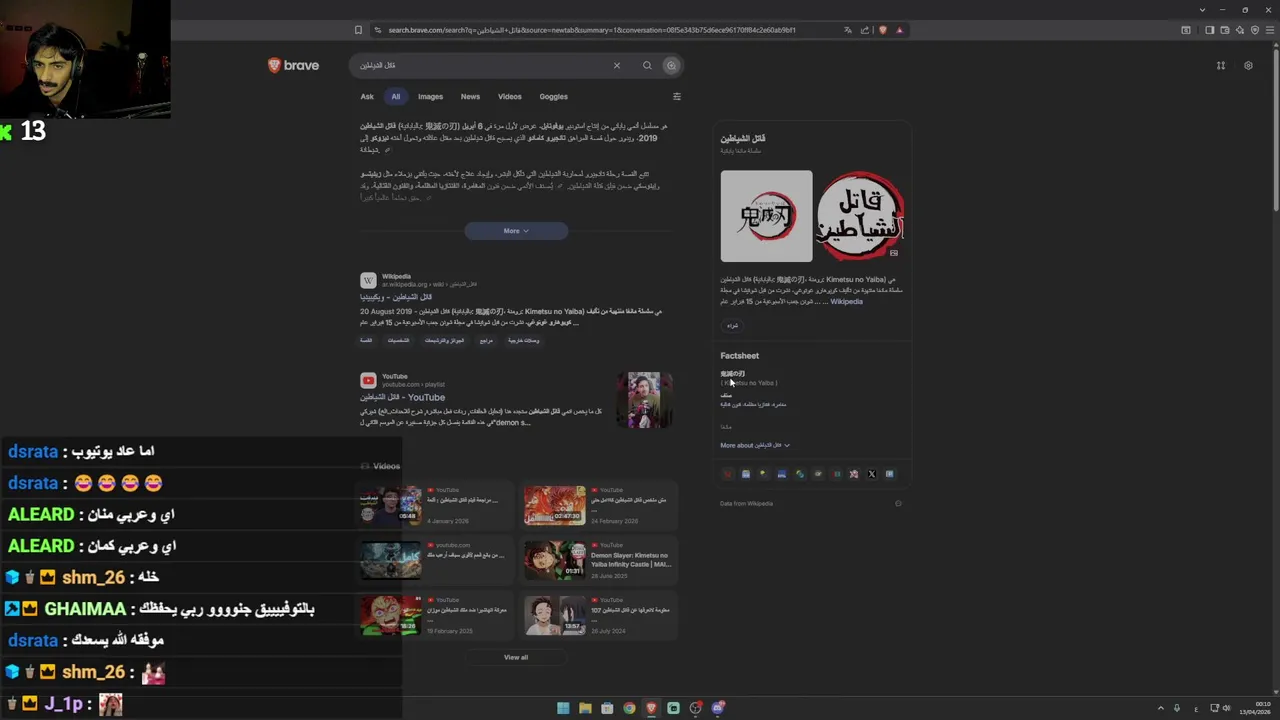Image resolution: width=1280 pixels, height=720 pixels.
Task: Click the Brave Rewards triangle icon
Action: click(899, 30)
